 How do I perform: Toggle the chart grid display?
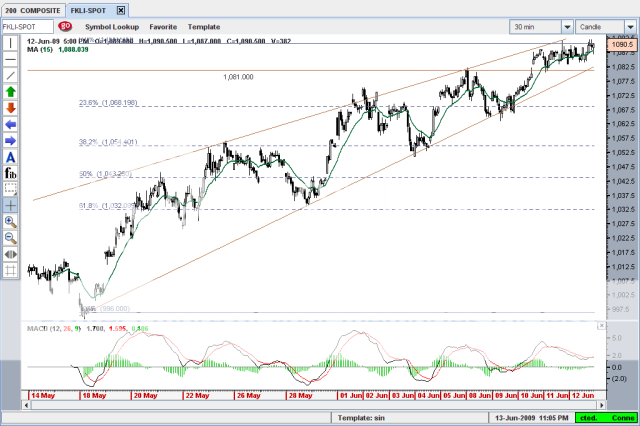10,270
